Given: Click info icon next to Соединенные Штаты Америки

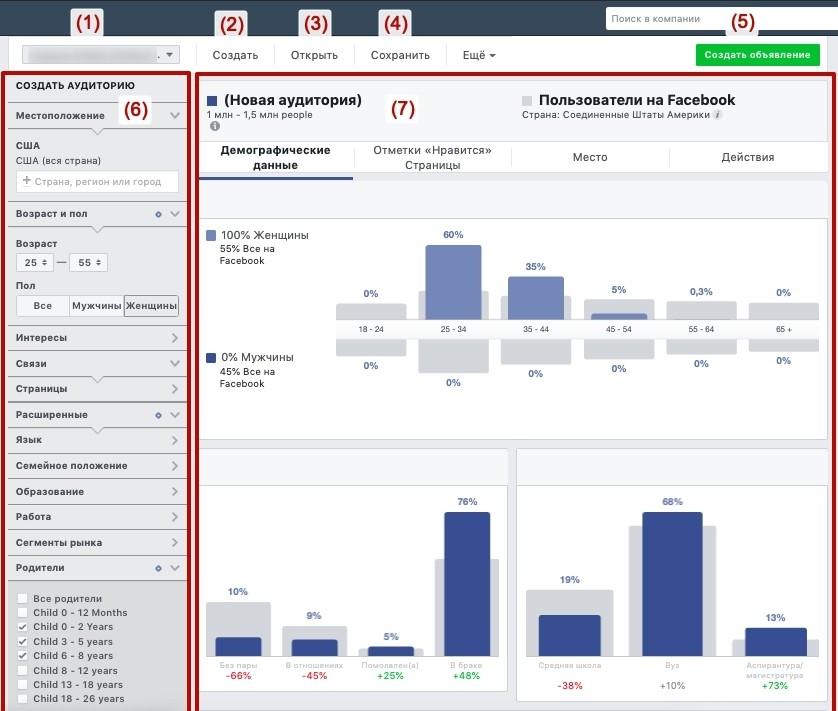Looking at the screenshot, I should tap(718, 114).
